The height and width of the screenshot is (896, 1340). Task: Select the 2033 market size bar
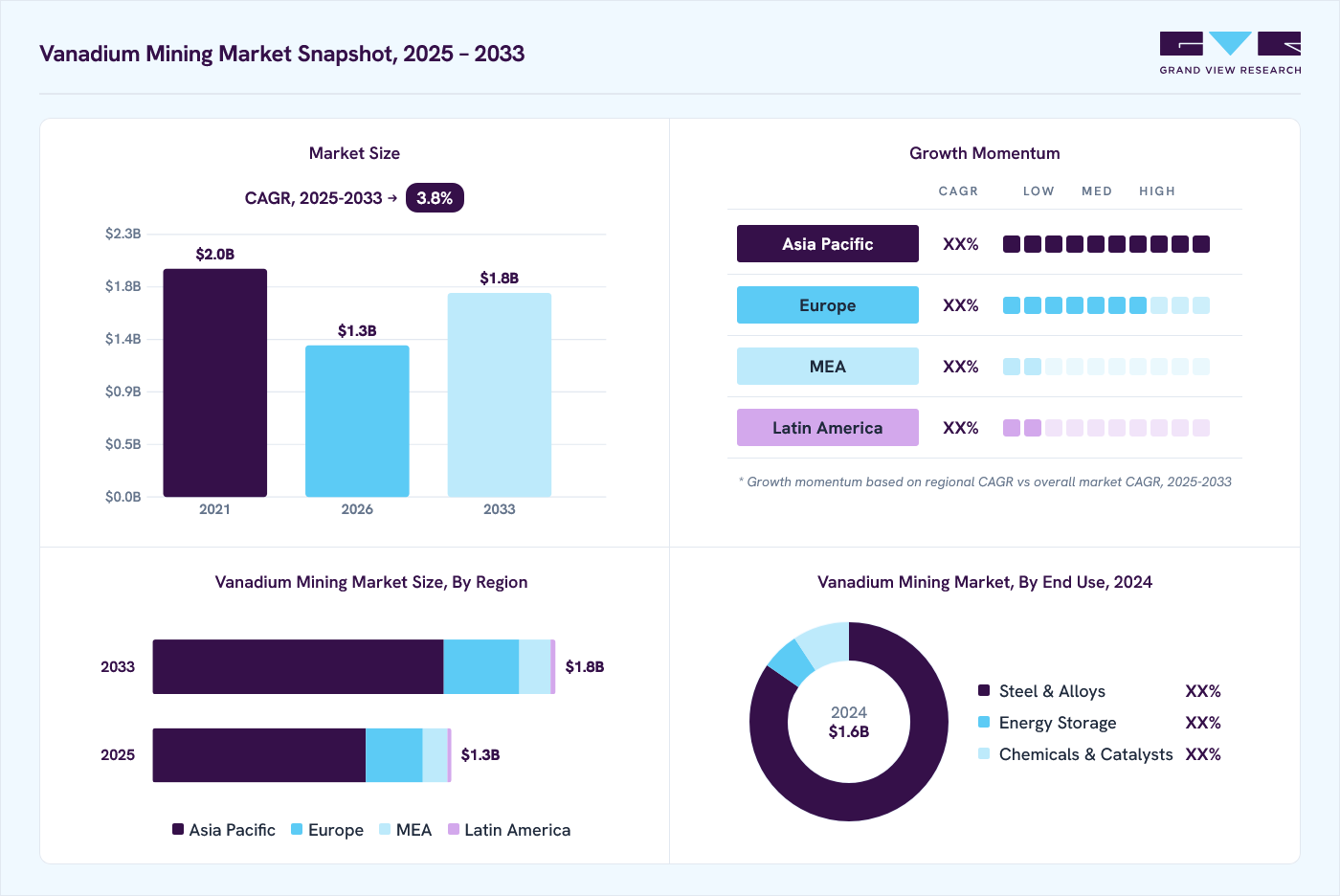click(x=500, y=394)
